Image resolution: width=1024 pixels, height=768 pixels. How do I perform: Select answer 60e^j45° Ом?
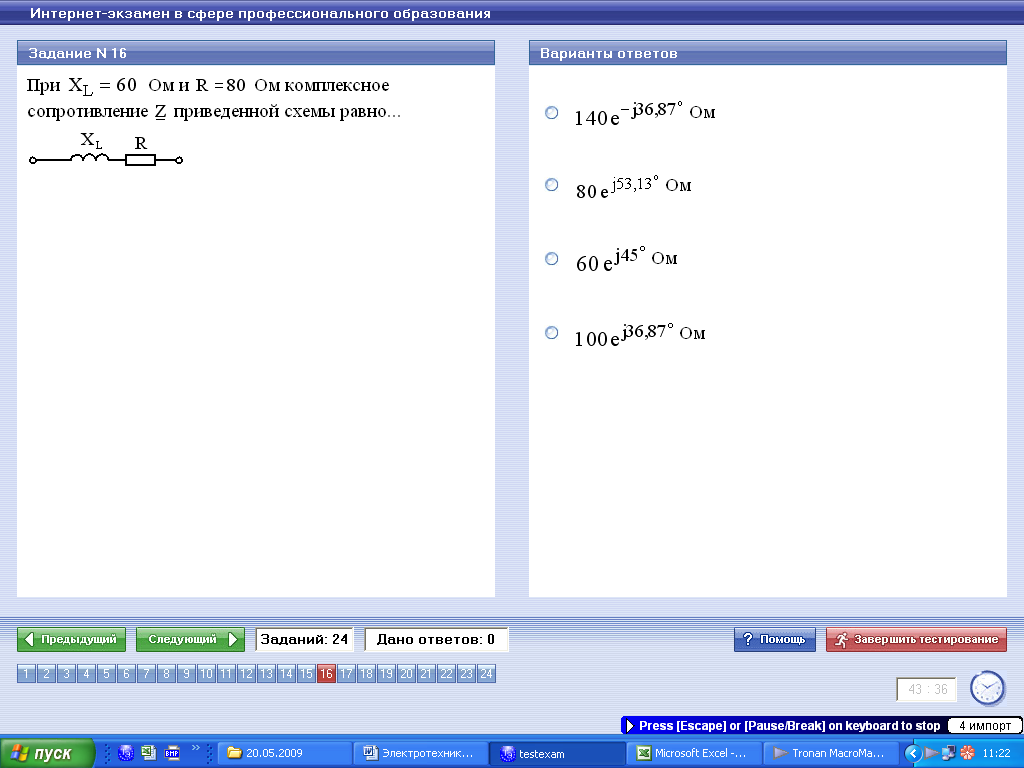click(552, 259)
